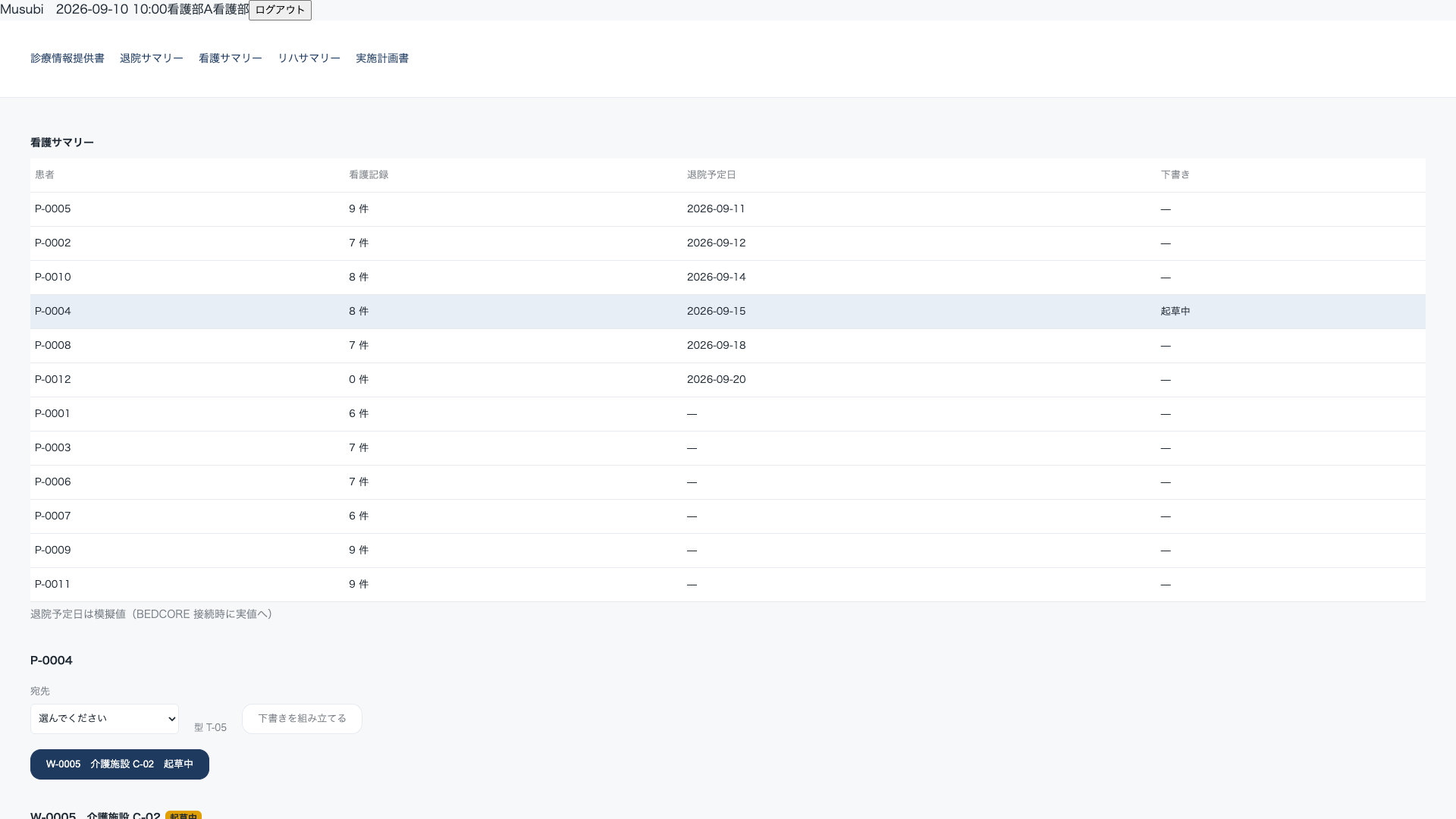Open the 診療情報提供書 tab
The width and height of the screenshot is (1456, 819).
(x=67, y=58)
